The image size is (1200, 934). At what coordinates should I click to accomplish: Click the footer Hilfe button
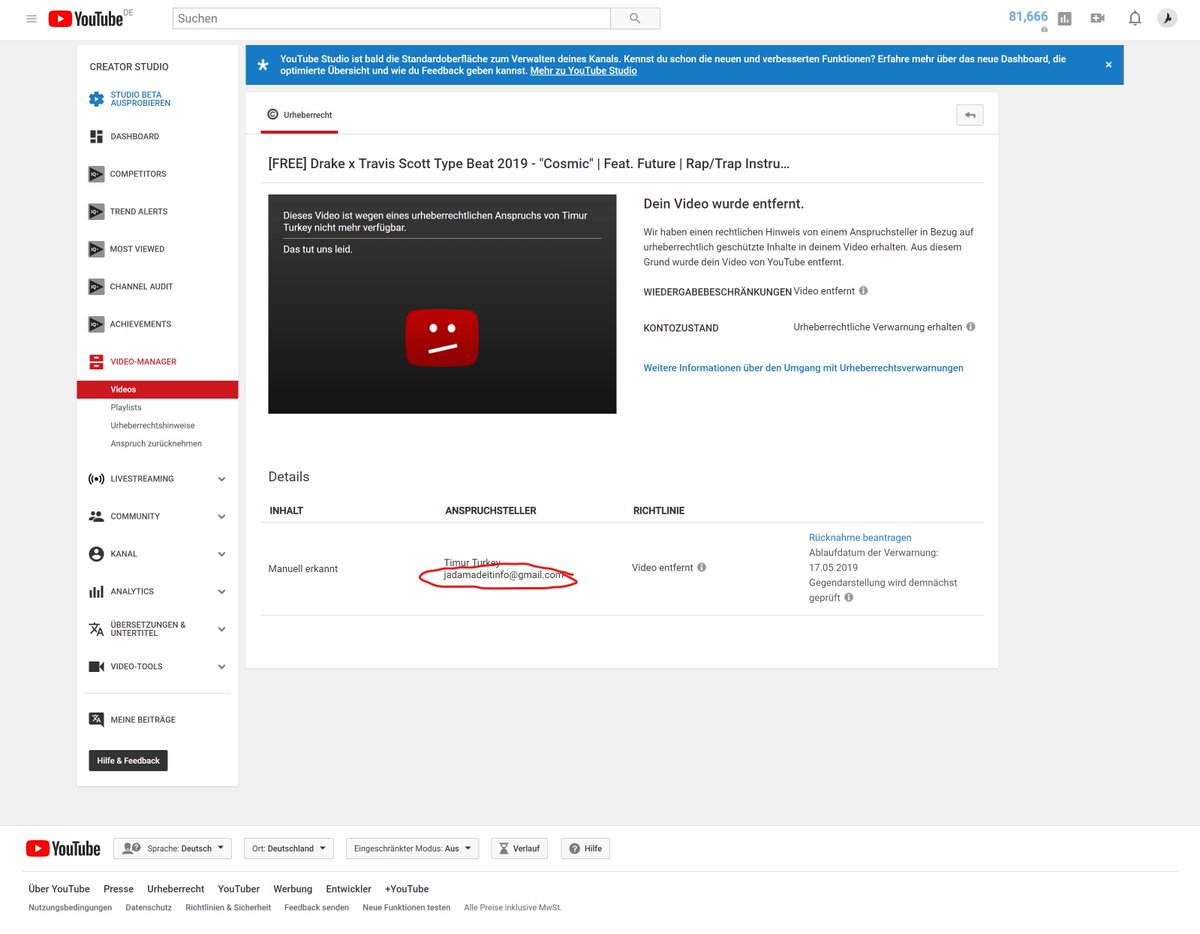pyautogui.click(x=586, y=848)
